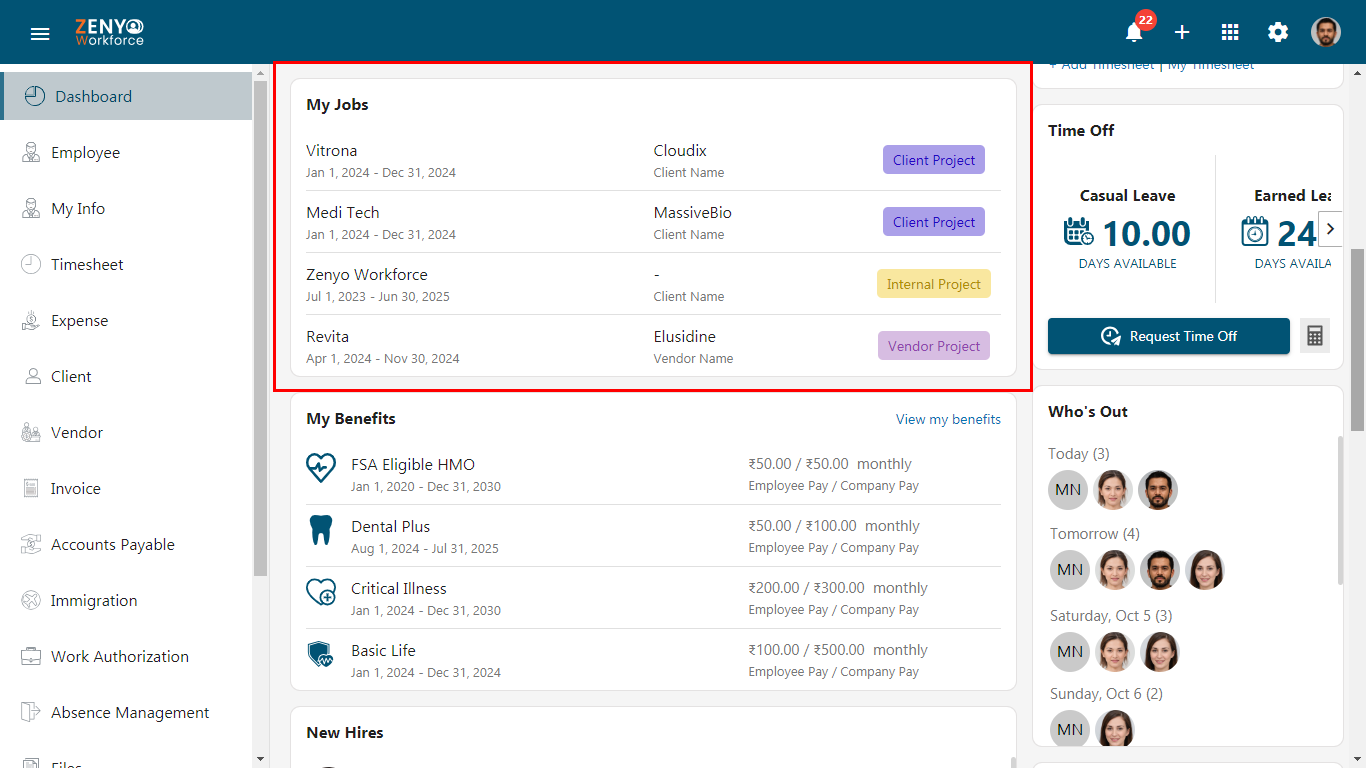Click the Request Time Off button
Image resolution: width=1366 pixels, height=768 pixels.
1169,336
